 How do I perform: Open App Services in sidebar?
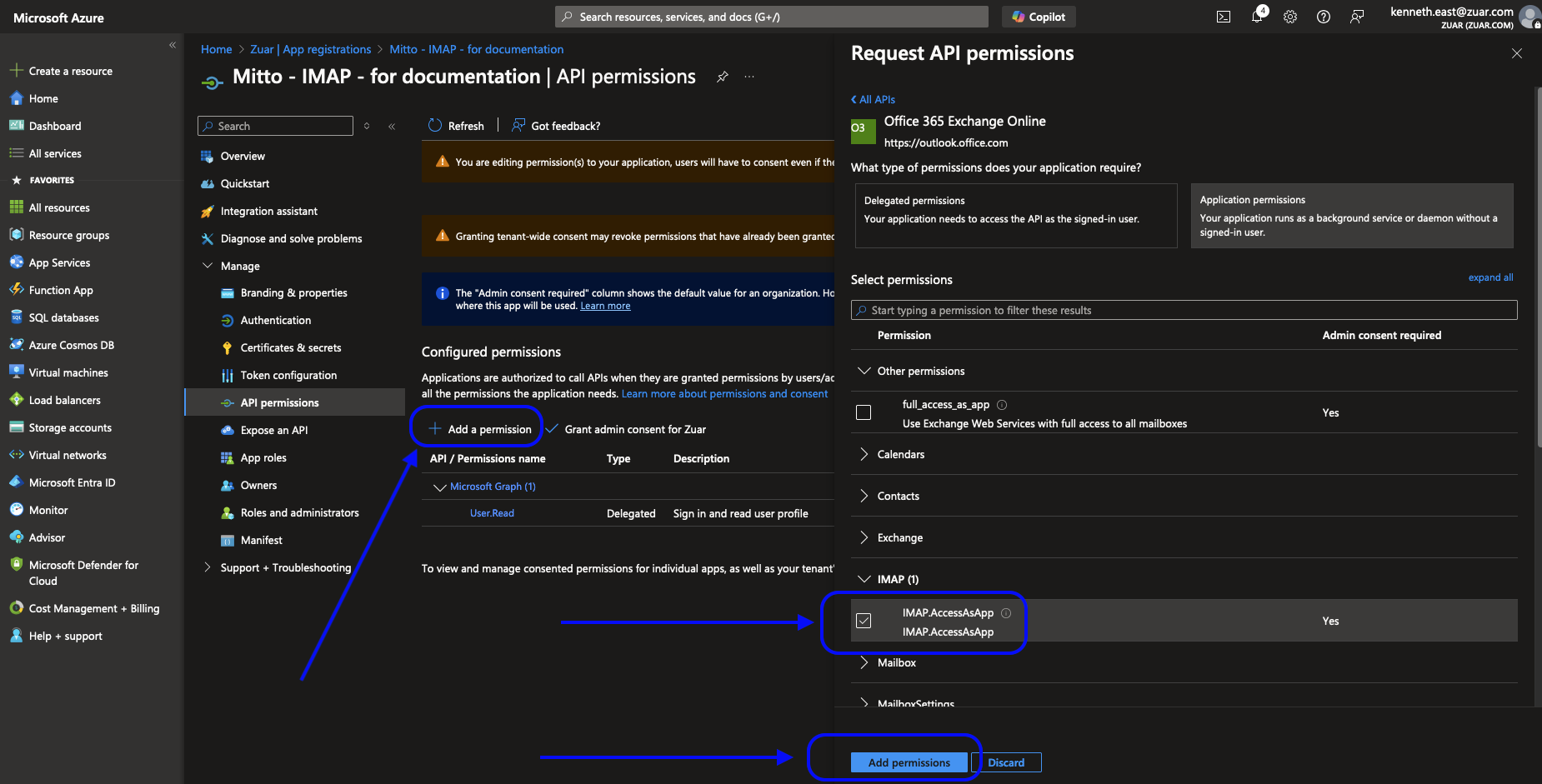click(x=59, y=262)
